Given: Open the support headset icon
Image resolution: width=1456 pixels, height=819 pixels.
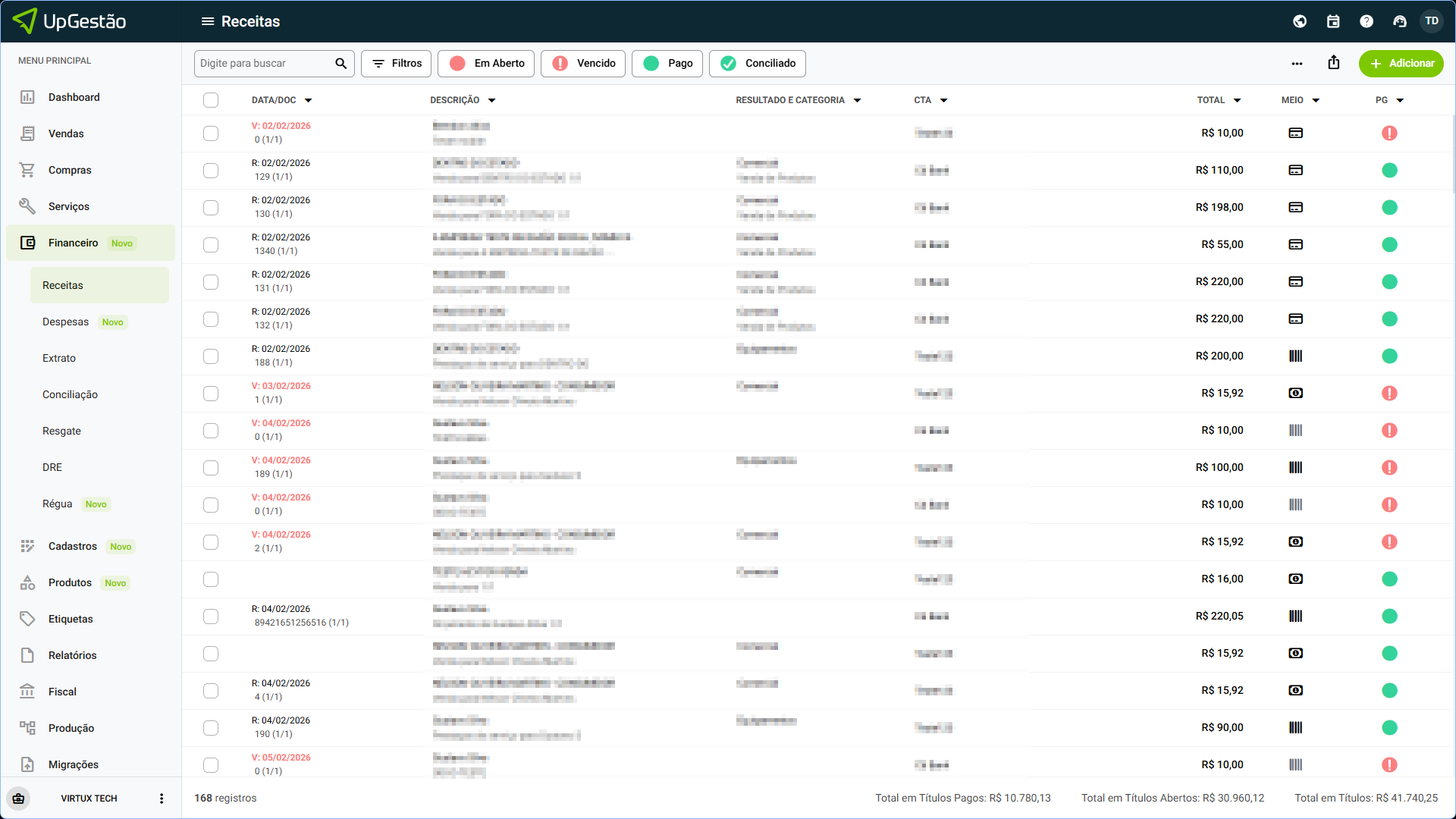Looking at the screenshot, I should (x=1400, y=21).
